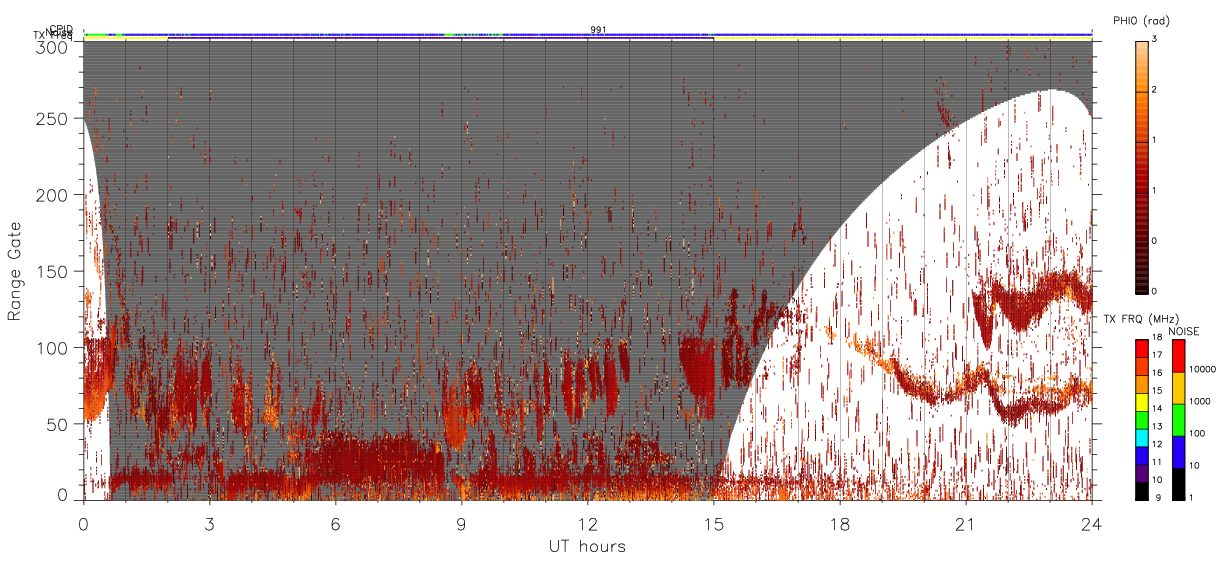Click the 24 tick on UT hours axis
1228x567 pixels.
click(x=1092, y=523)
